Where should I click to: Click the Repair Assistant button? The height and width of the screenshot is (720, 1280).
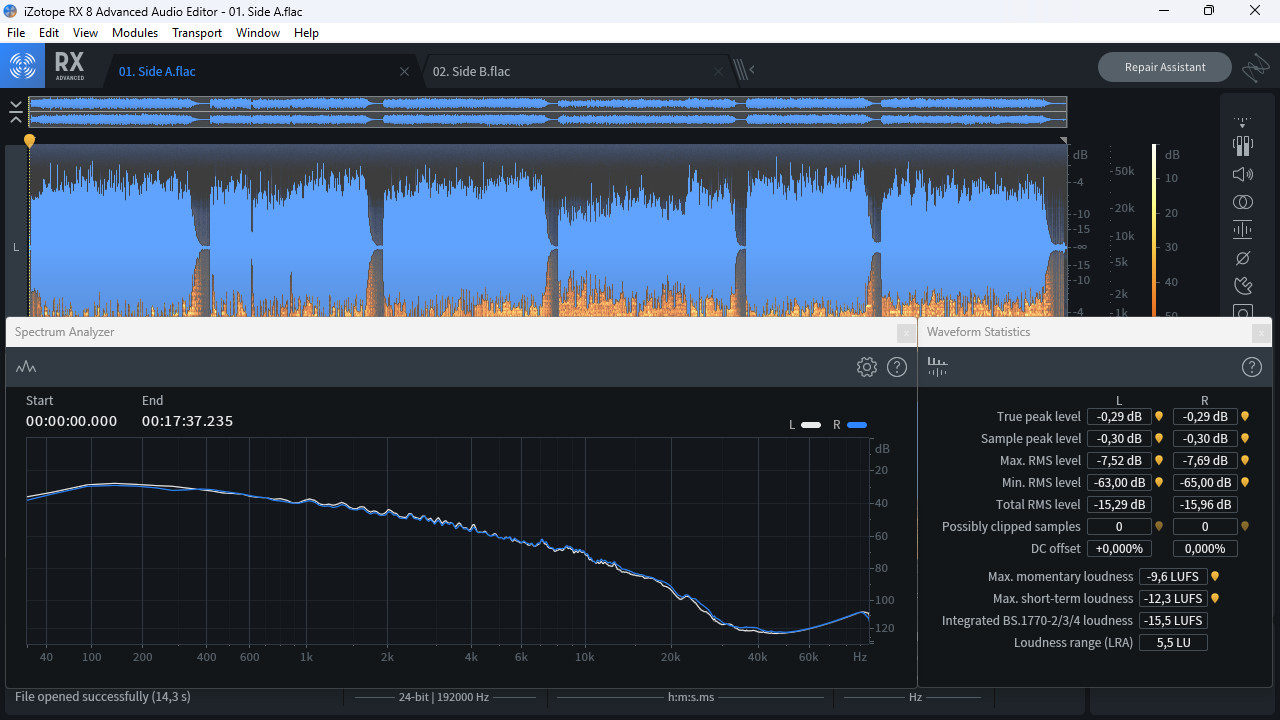coord(1164,67)
